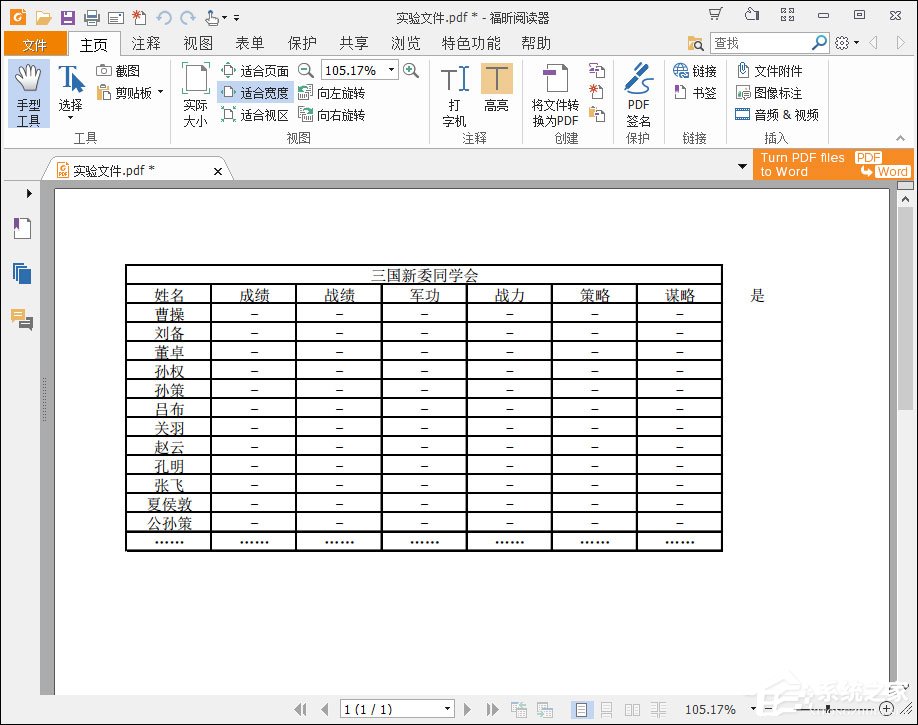Open the 文件 menu
Image resolution: width=918 pixels, height=725 pixels.
34,43
